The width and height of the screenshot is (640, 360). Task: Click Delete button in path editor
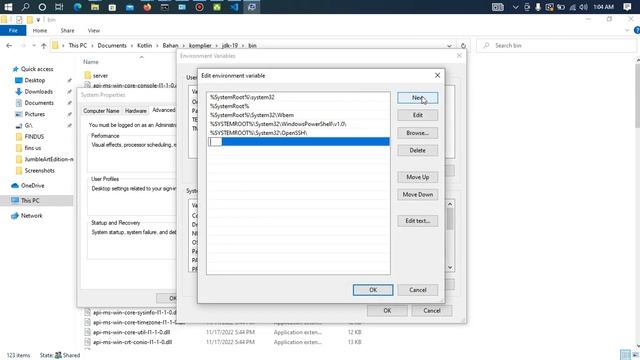point(418,150)
